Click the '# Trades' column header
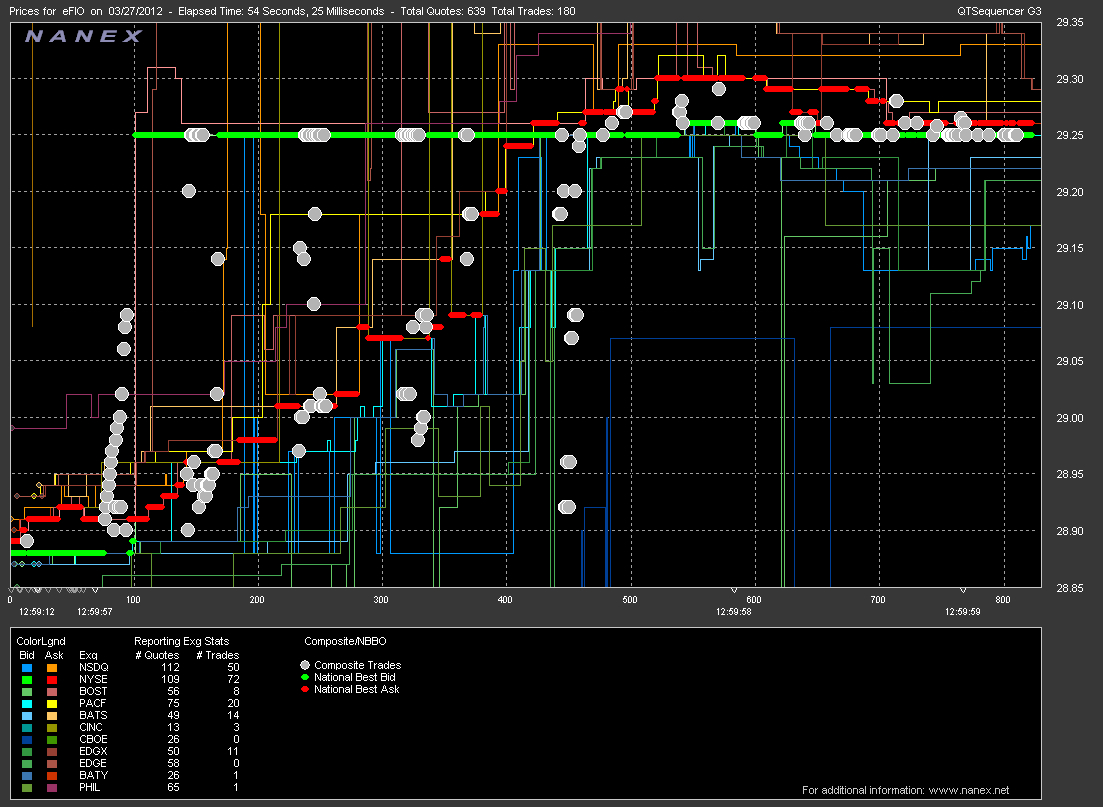Image resolution: width=1103 pixels, height=807 pixels. [217, 655]
